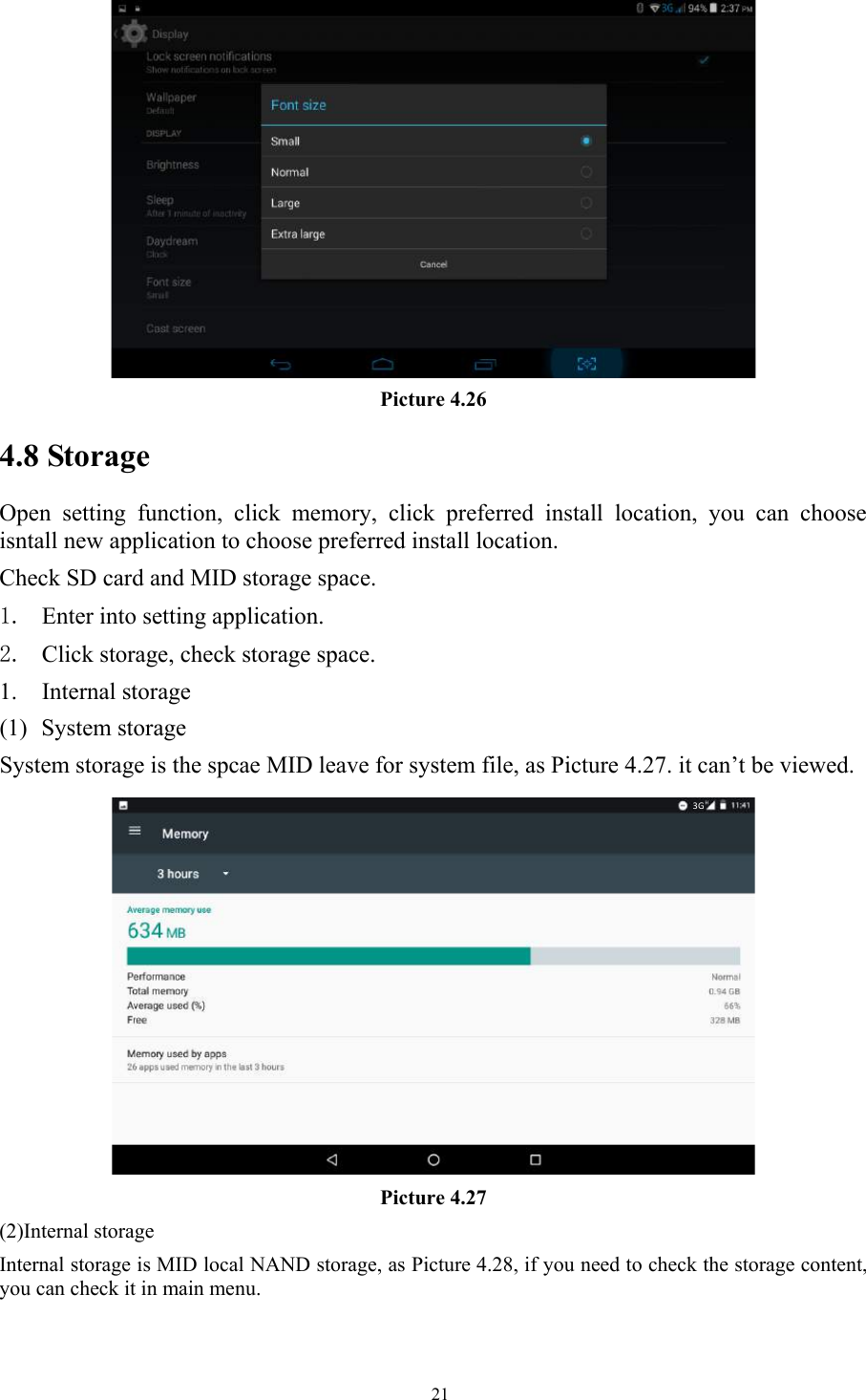Choose the Large font size radio button

pyautogui.click(x=585, y=202)
